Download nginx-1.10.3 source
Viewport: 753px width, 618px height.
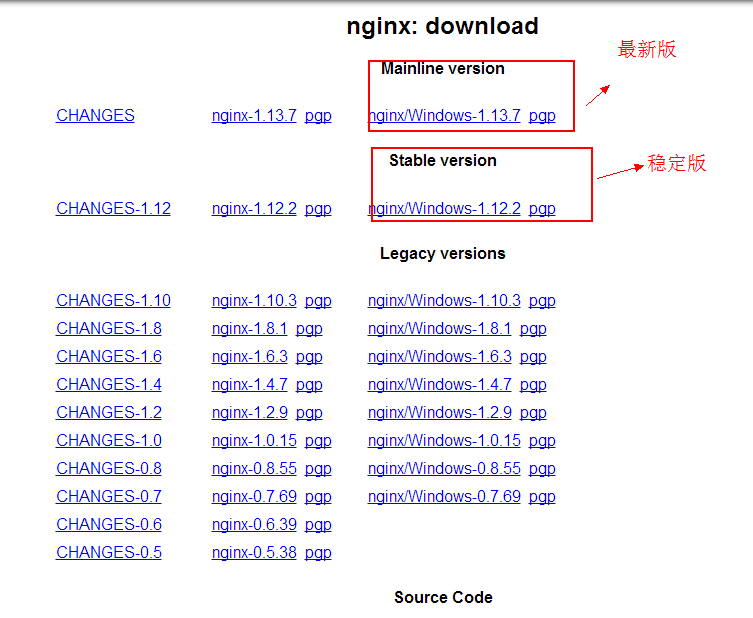pos(254,300)
